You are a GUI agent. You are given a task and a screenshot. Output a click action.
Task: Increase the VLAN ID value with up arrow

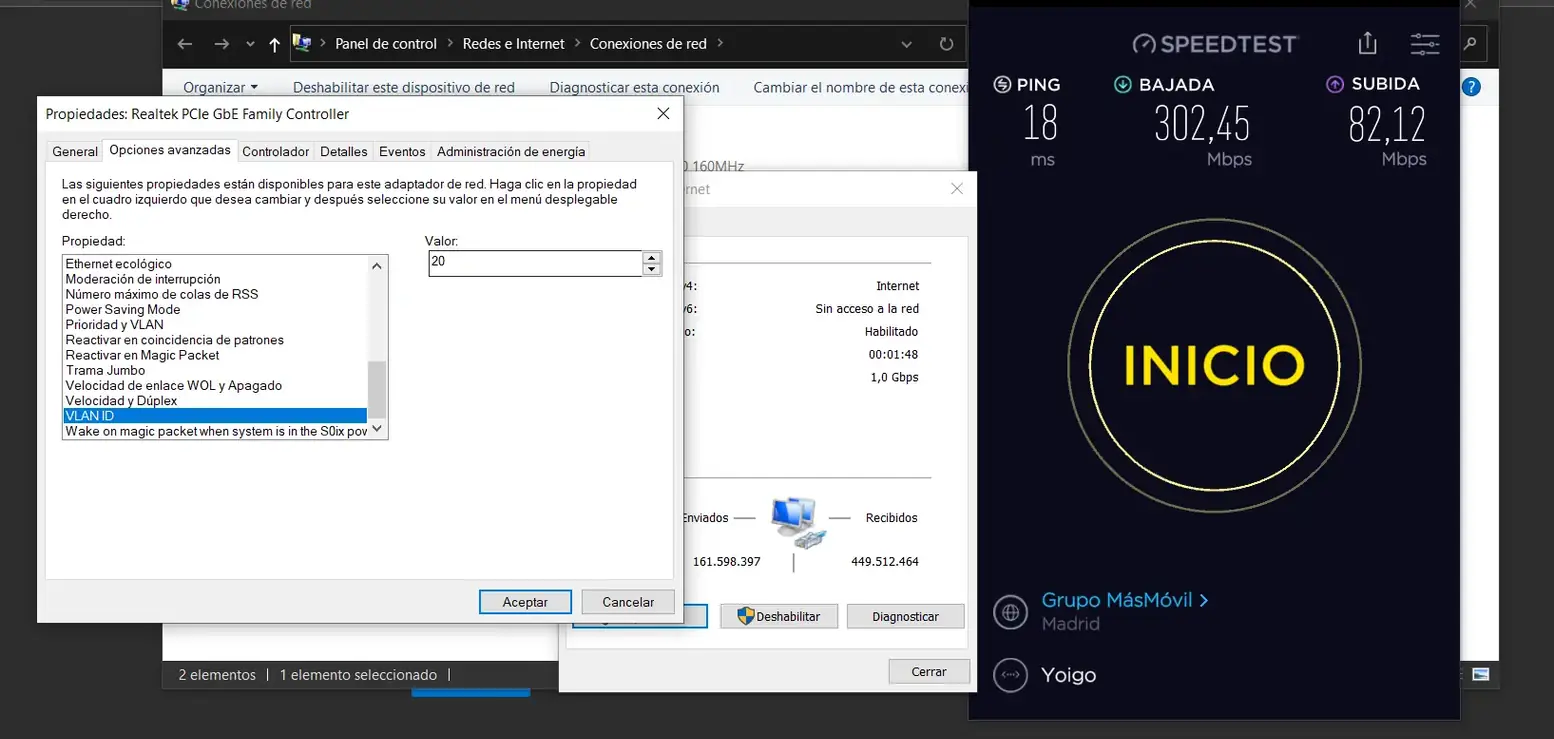(652, 257)
